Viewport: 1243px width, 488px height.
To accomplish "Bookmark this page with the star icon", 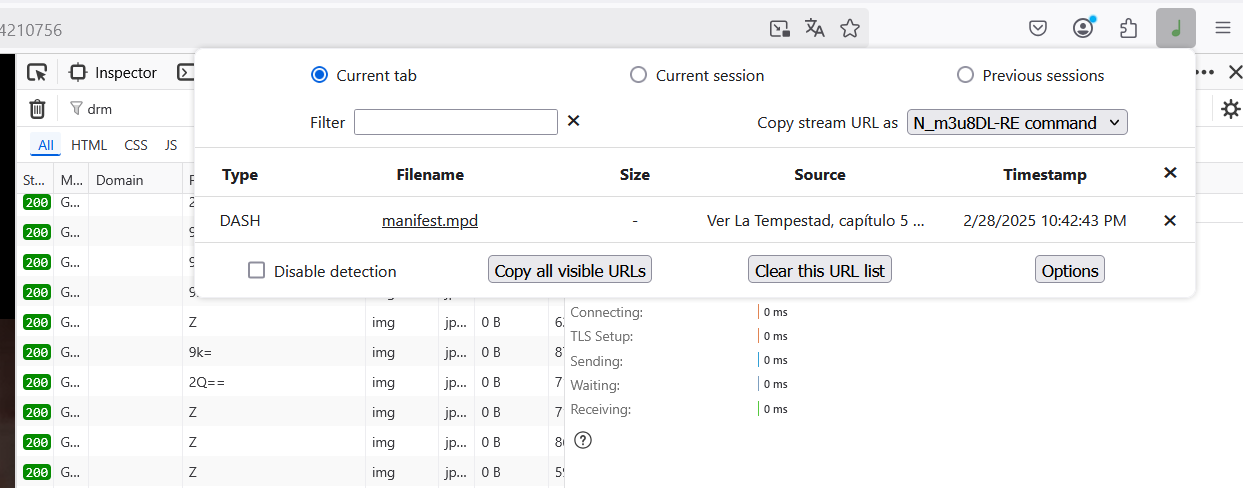I will (850, 28).
